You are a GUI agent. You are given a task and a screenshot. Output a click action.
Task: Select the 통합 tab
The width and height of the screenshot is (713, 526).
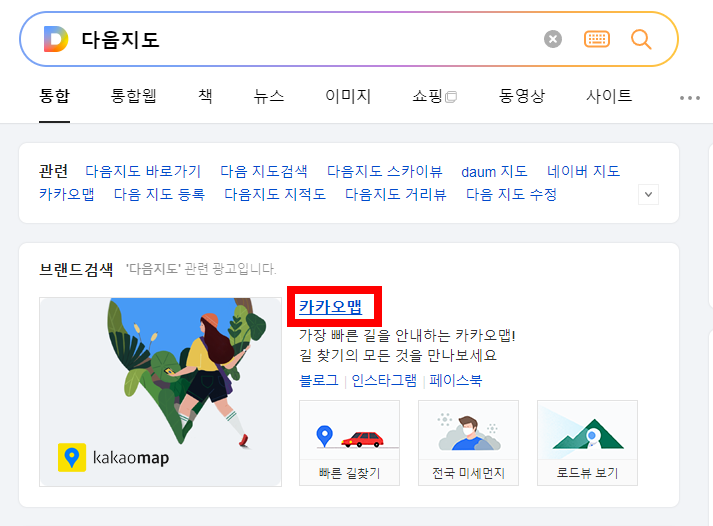55,96
